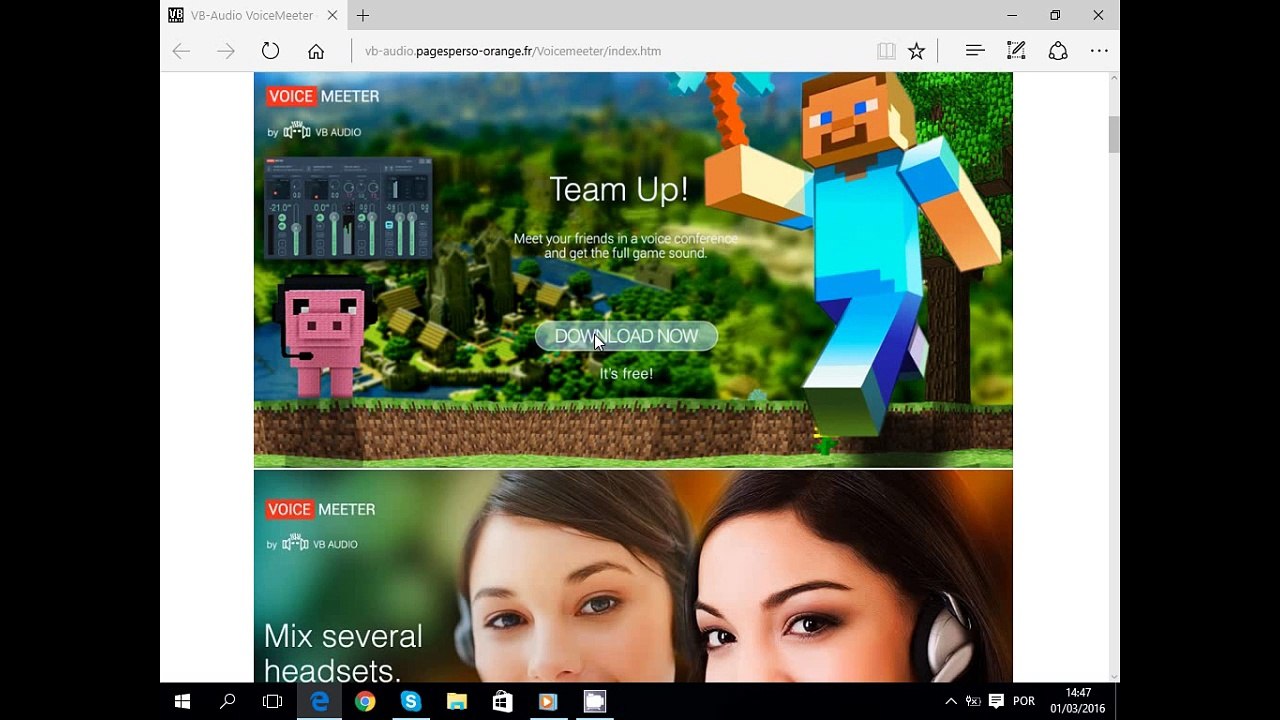Go back to the previous page
This screenshot has height=720, width=1280.
[181, 51]
